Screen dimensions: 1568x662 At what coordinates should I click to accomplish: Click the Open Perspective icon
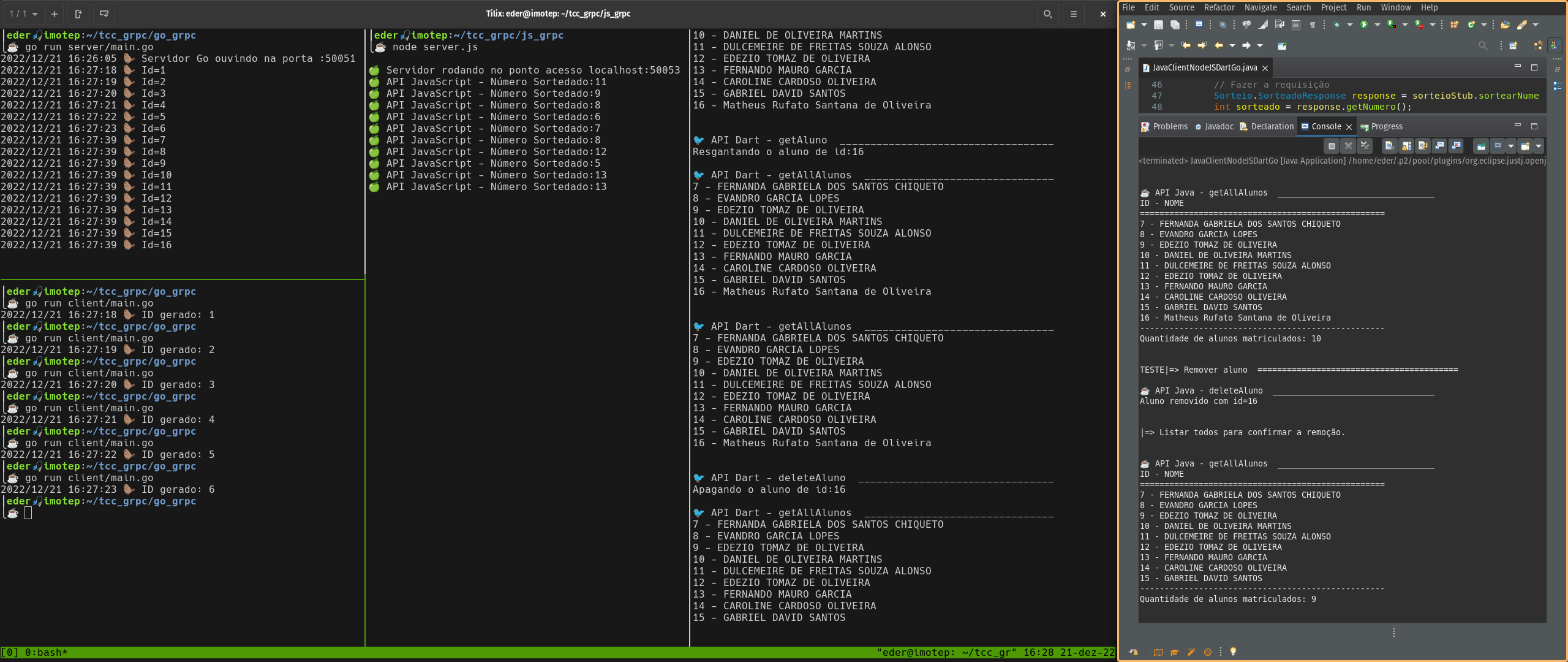1513,45
